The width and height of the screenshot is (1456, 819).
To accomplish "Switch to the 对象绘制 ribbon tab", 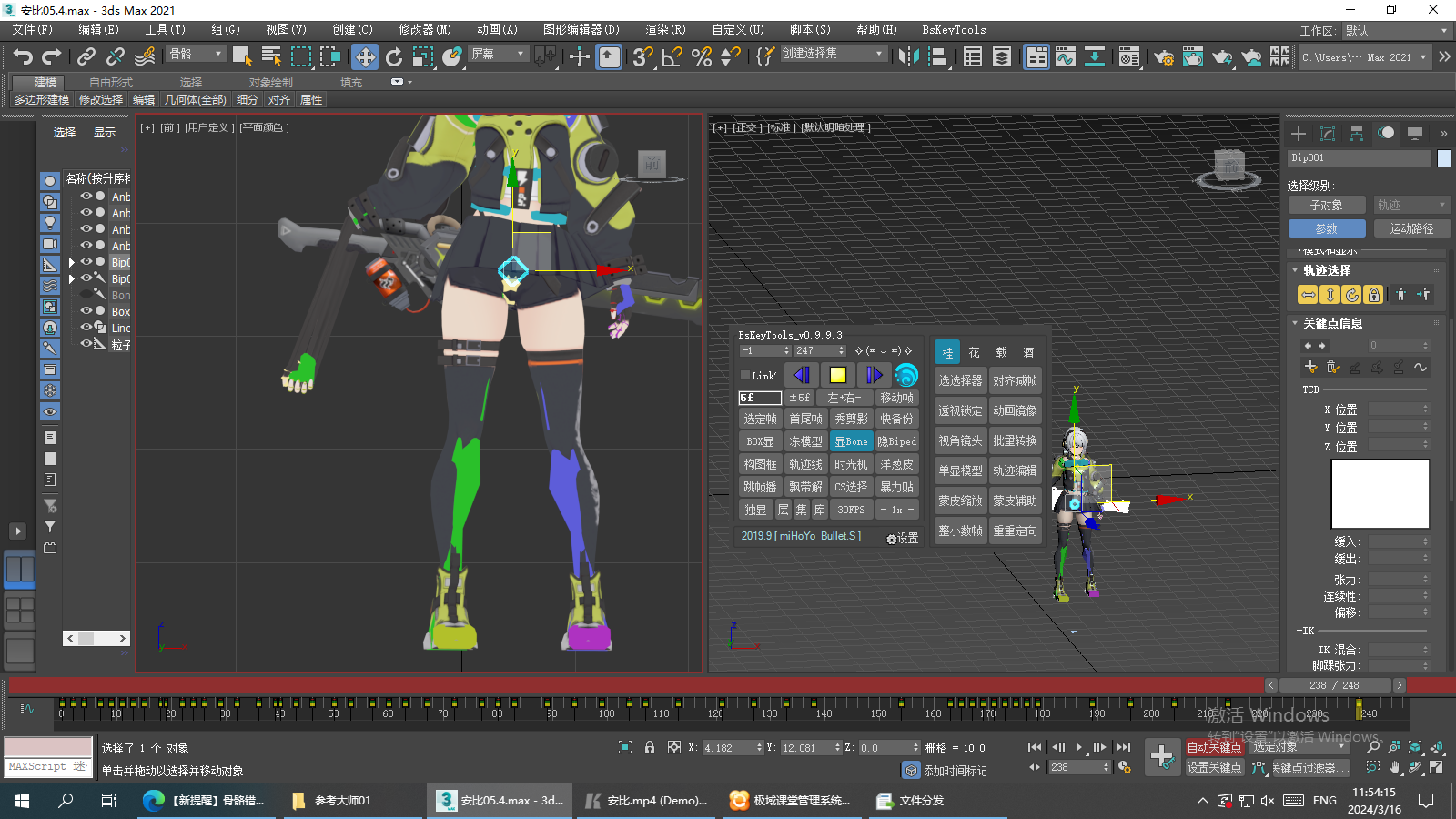I will click(x=270, y=82).
